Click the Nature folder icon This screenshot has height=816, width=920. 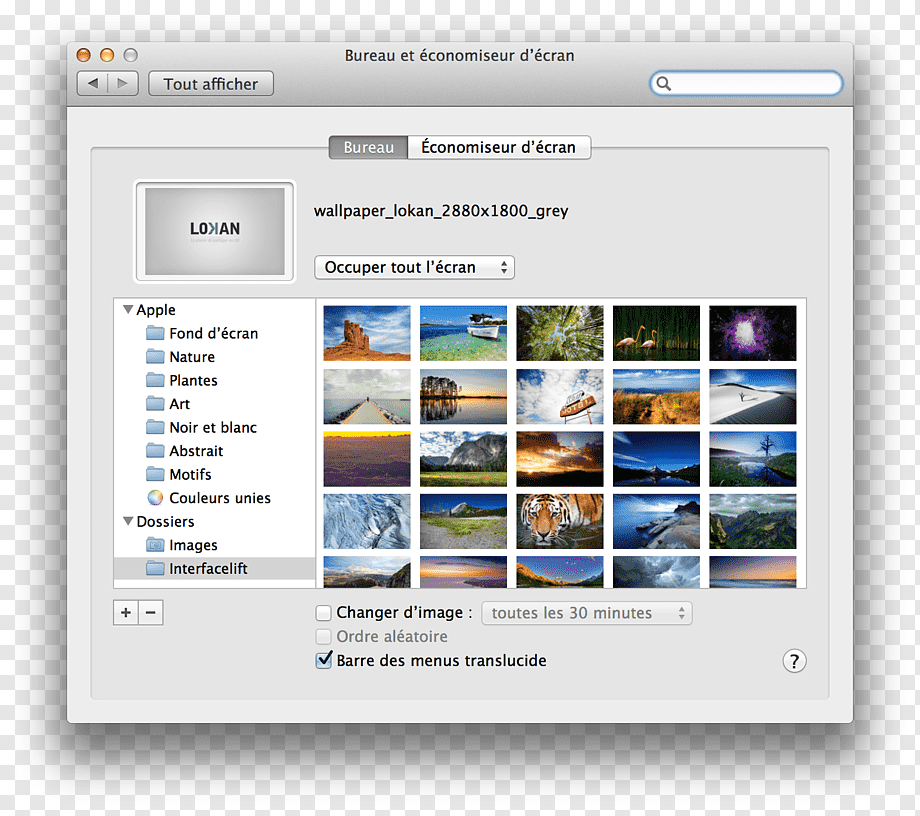pyautogui.click(x=155, y=357)
